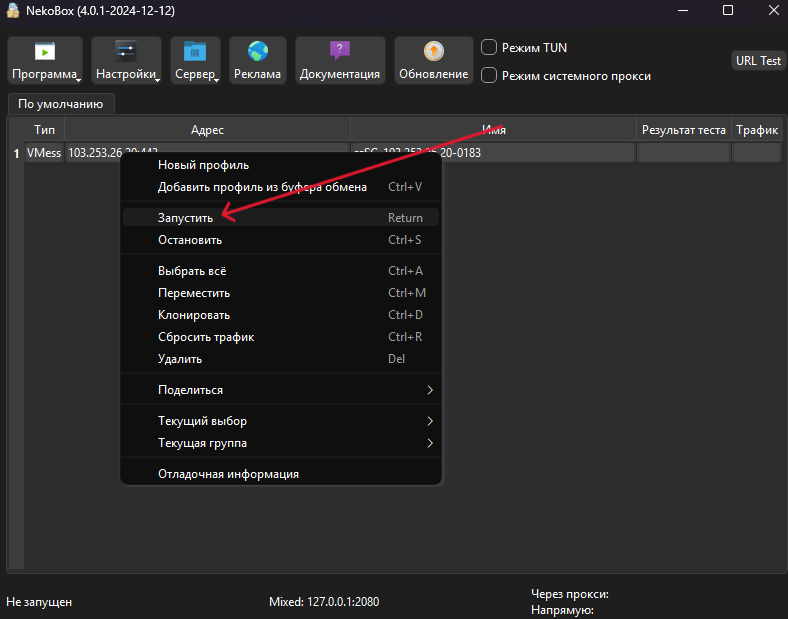Open the Настройки sliders icon
This screenshot has width=788, height=619.
tap(126, 52)
